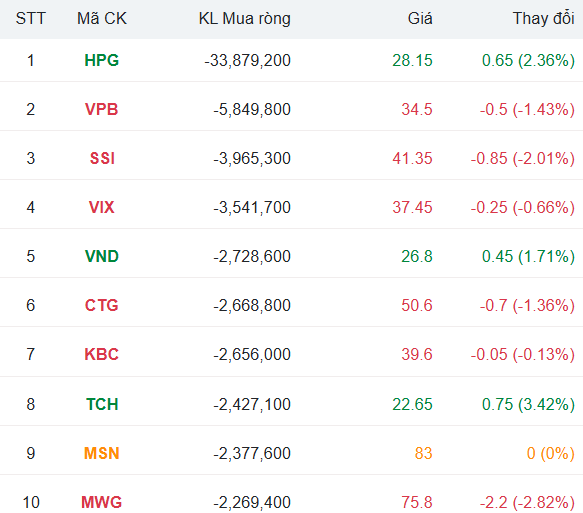583x513 pixels.
Task: Open the CTG stock code link
Action: tap(102, 305)
